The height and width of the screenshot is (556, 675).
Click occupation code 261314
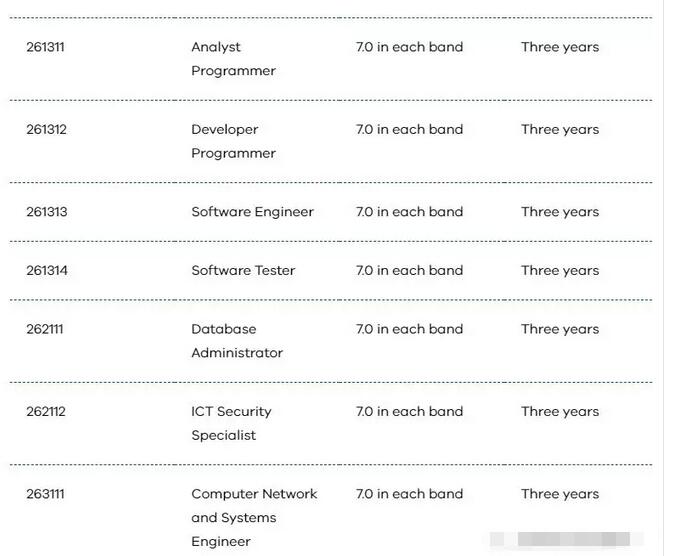[x=46, y=271]
